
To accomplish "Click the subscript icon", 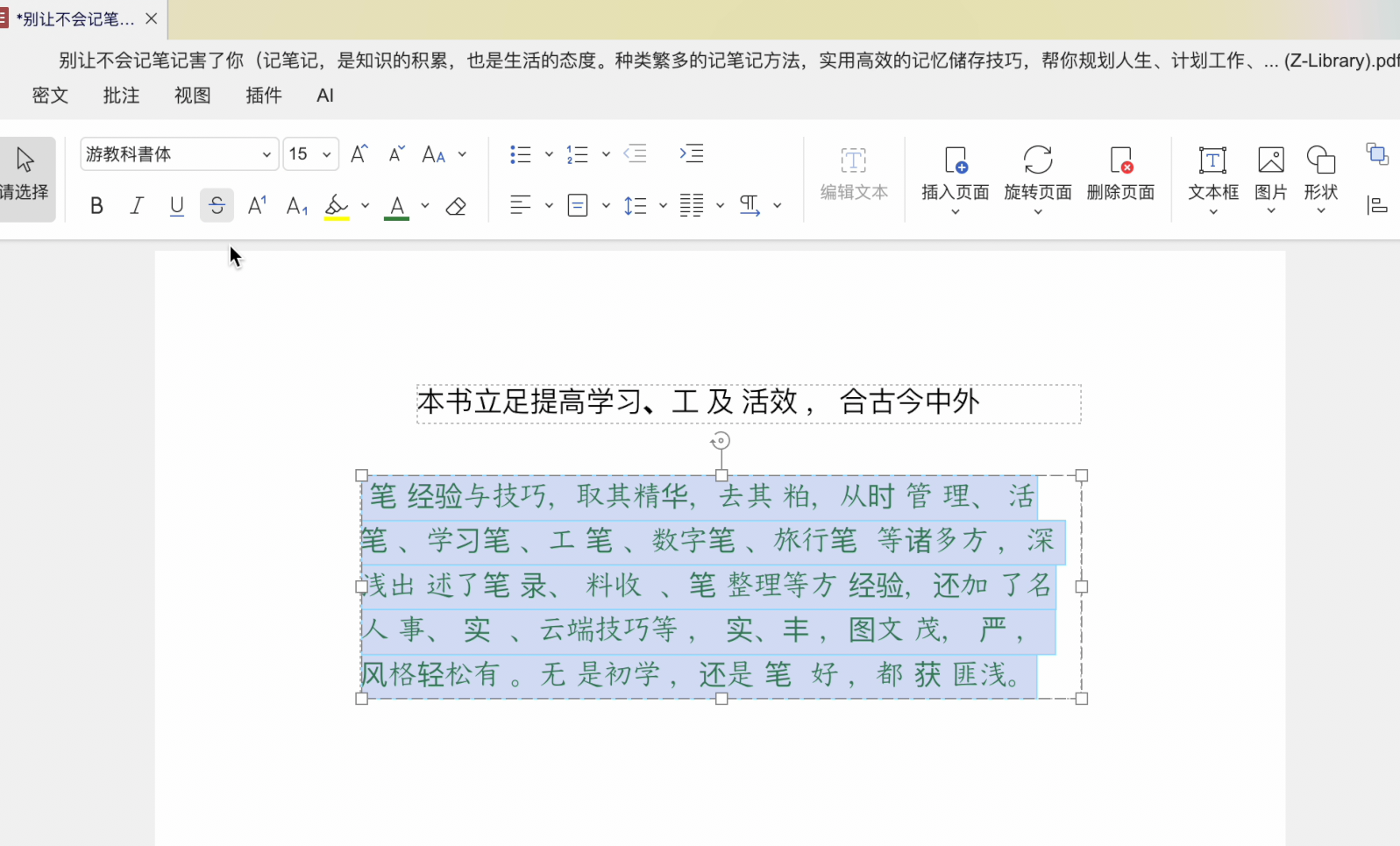I will tap(297, 206).
